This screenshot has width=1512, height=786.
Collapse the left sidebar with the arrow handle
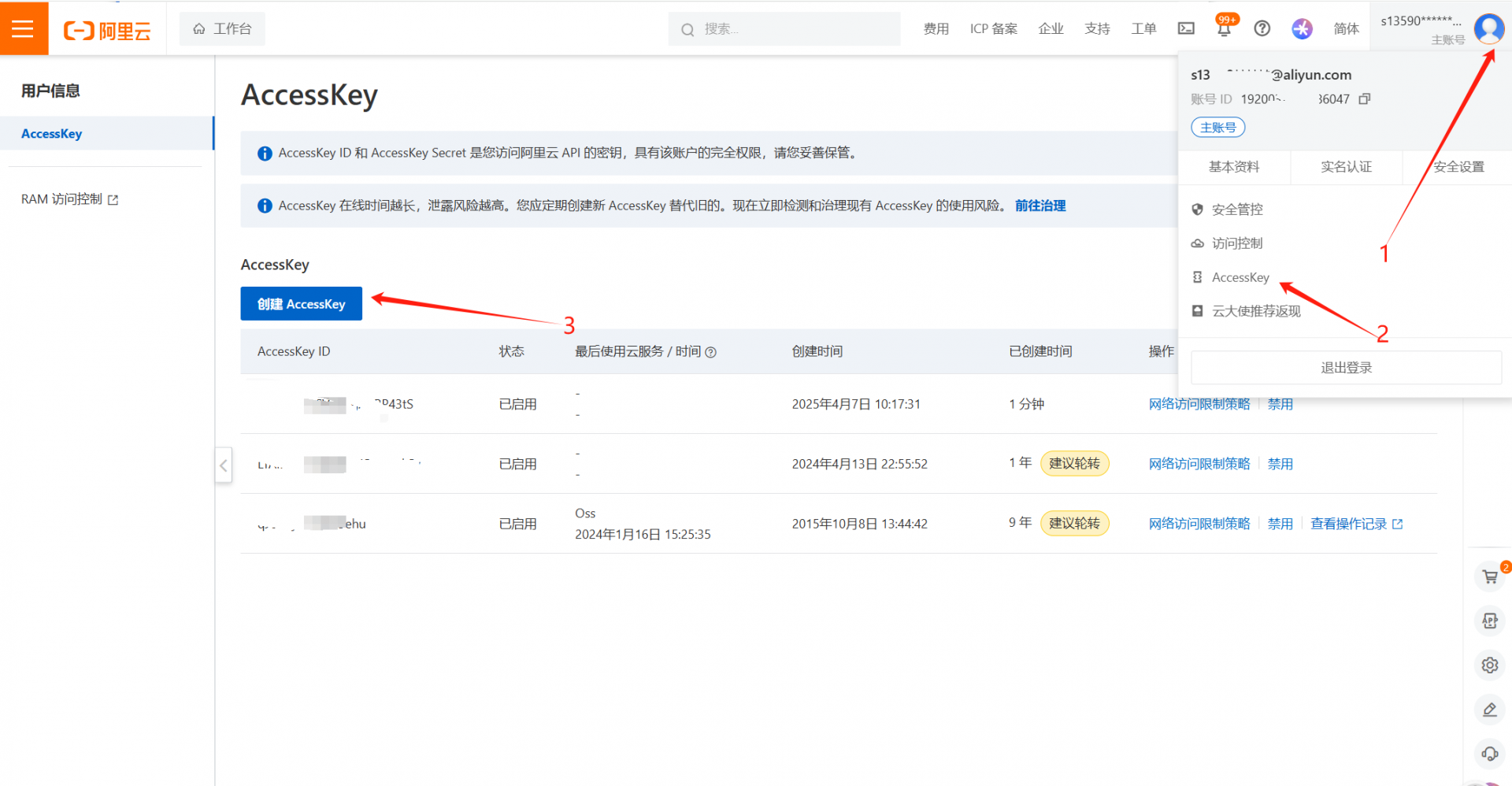point(224,465)
